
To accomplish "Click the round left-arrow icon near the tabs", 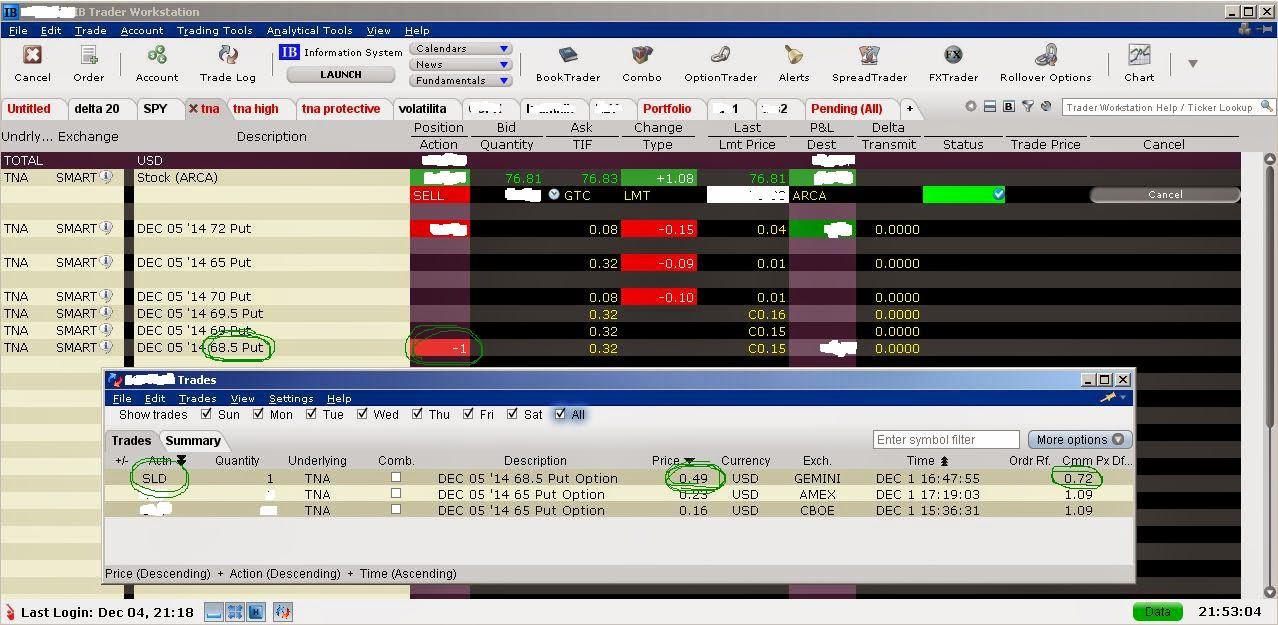I will 970,107.
